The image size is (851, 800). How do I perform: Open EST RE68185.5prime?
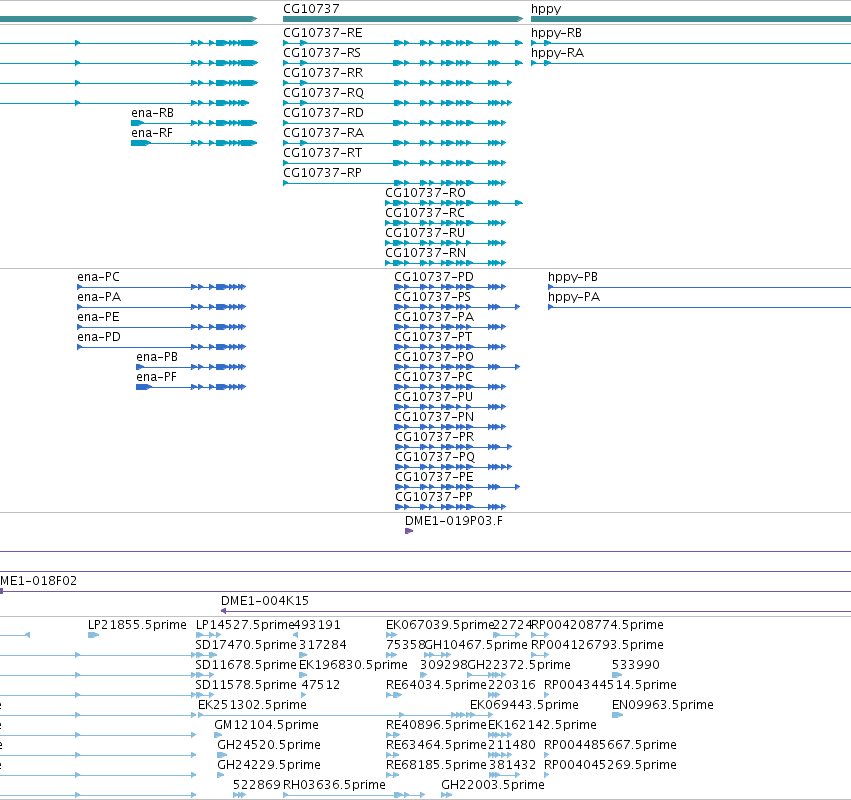(x=436, y=765)
